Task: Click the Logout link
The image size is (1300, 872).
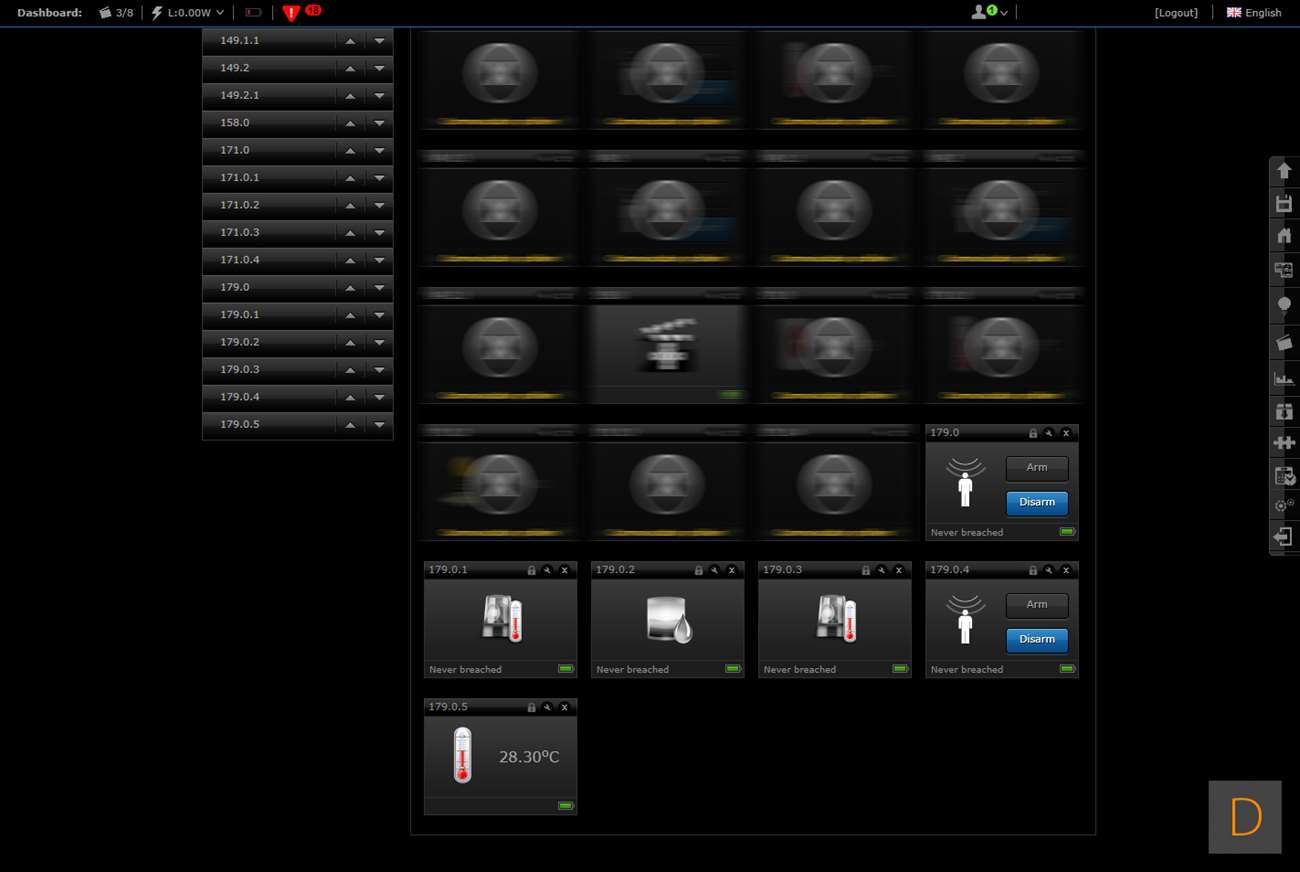Action: point(1175,13)
